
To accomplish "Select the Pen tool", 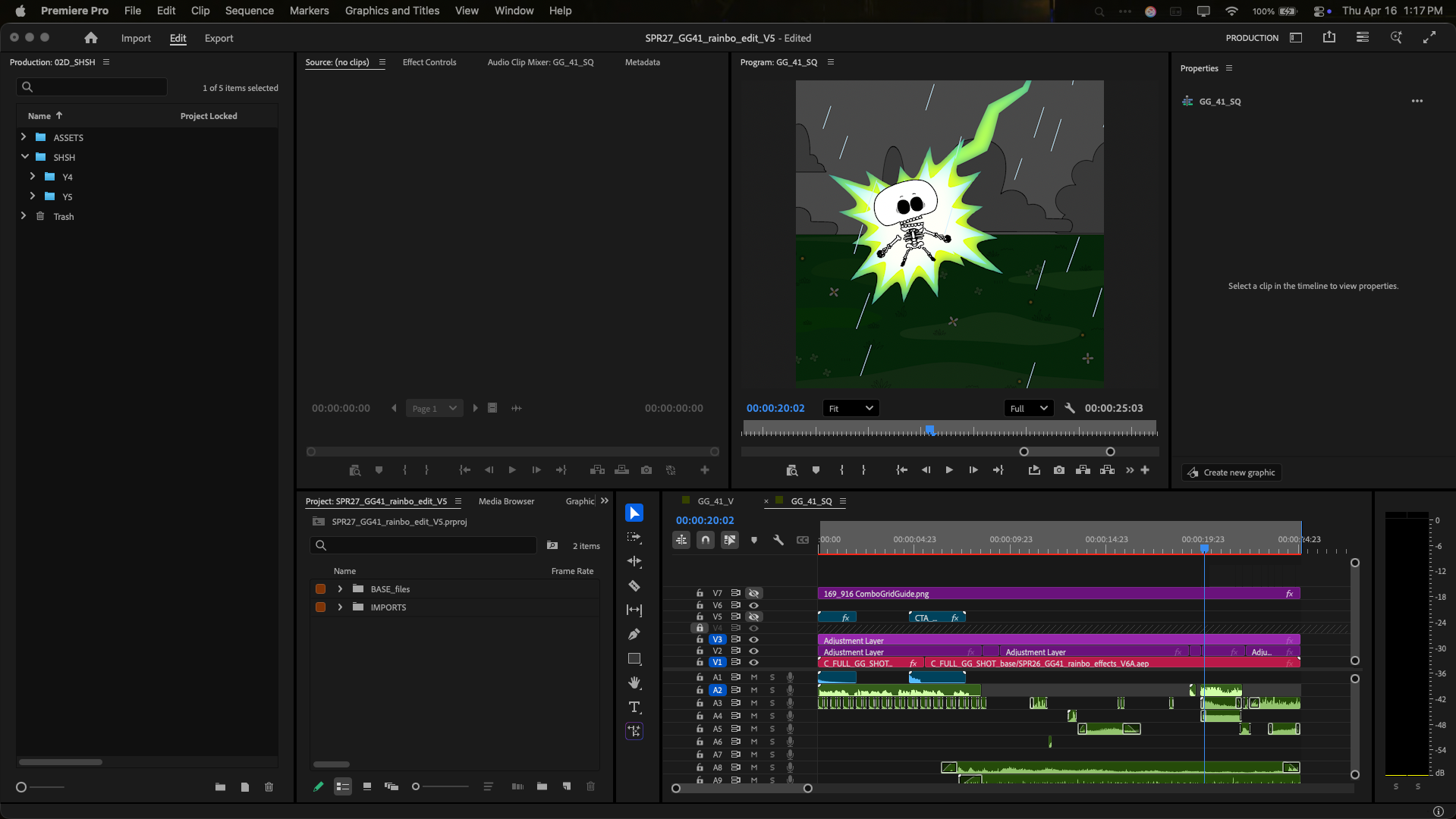I will click(x=634, y=634).
